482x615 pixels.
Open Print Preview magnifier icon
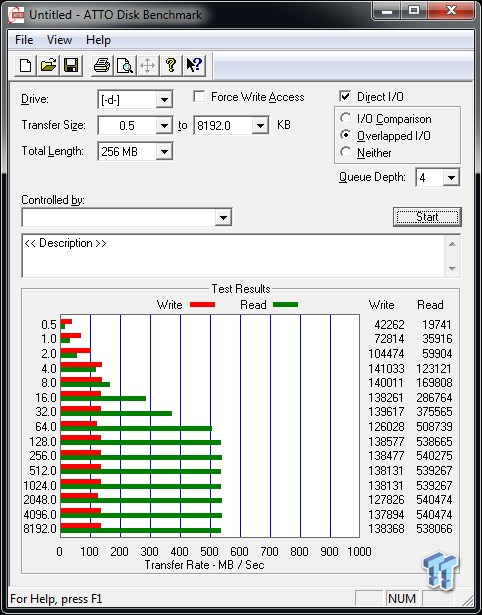(x=125, y=65)
